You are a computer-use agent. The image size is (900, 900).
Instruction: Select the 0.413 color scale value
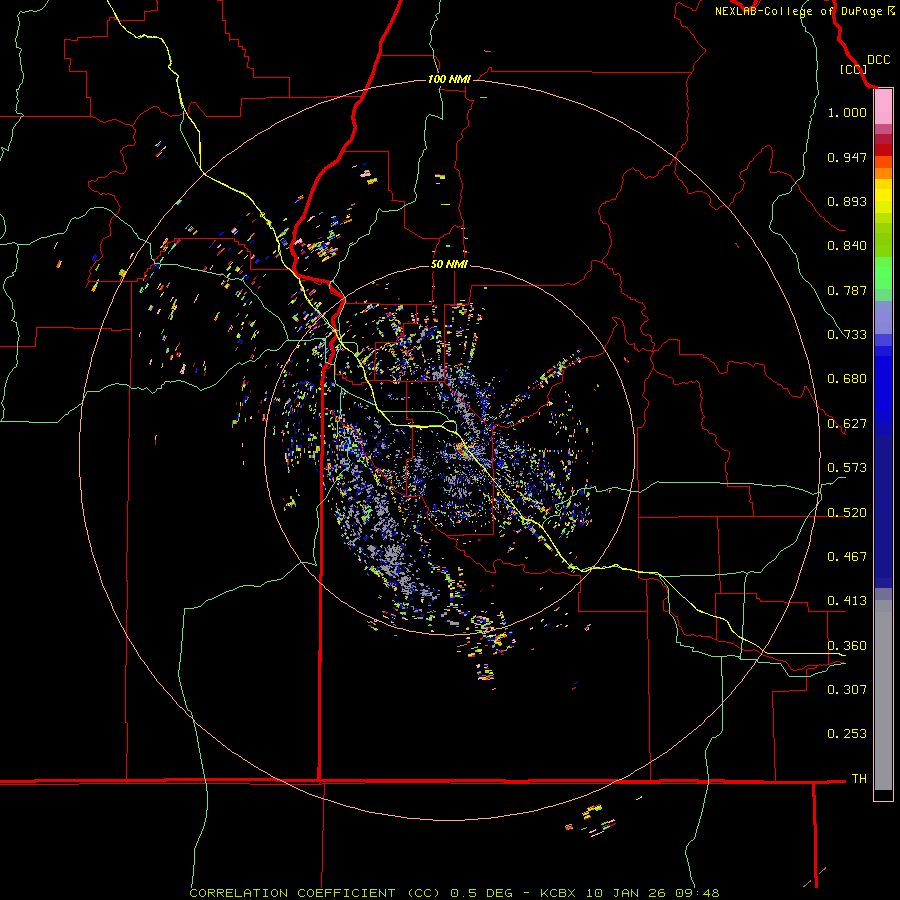pyautogui.click(x=847, y=601)
